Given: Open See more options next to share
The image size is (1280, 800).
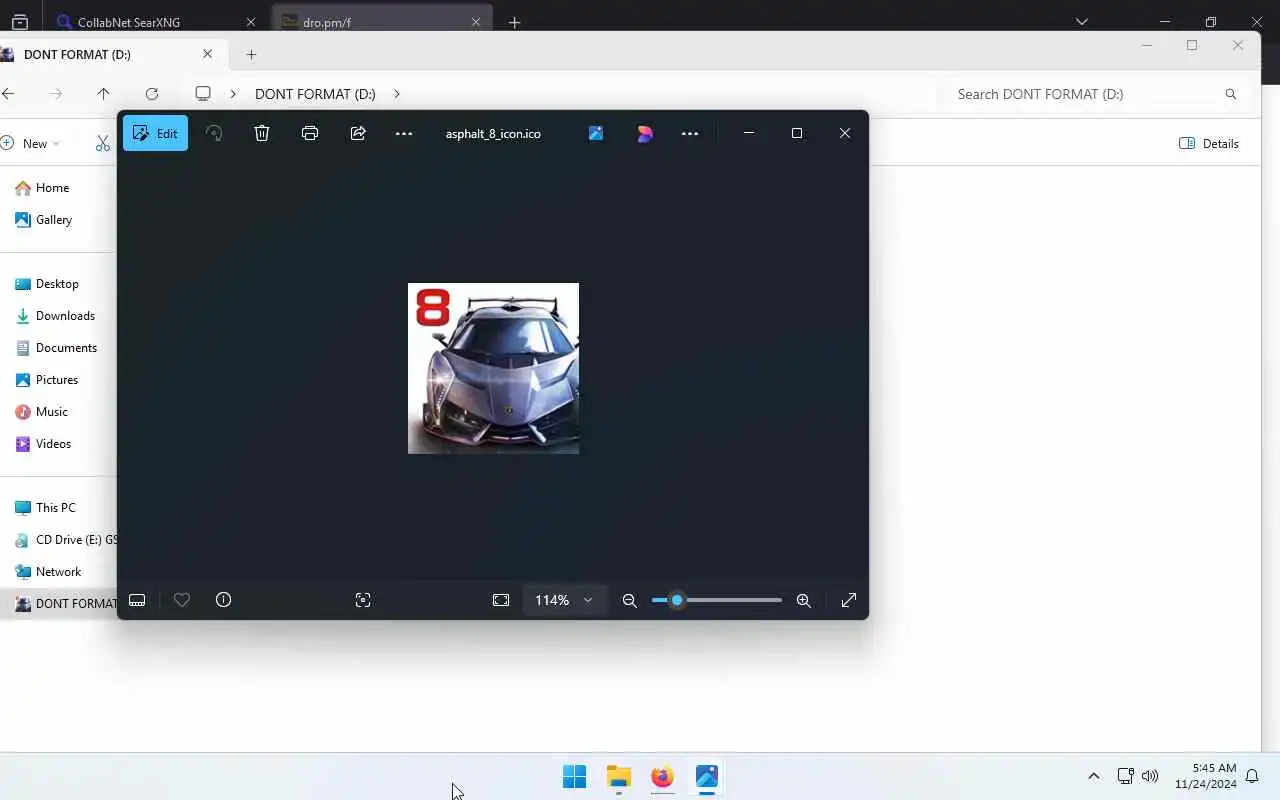Looking at the screenshot, I should coord(404,133).
